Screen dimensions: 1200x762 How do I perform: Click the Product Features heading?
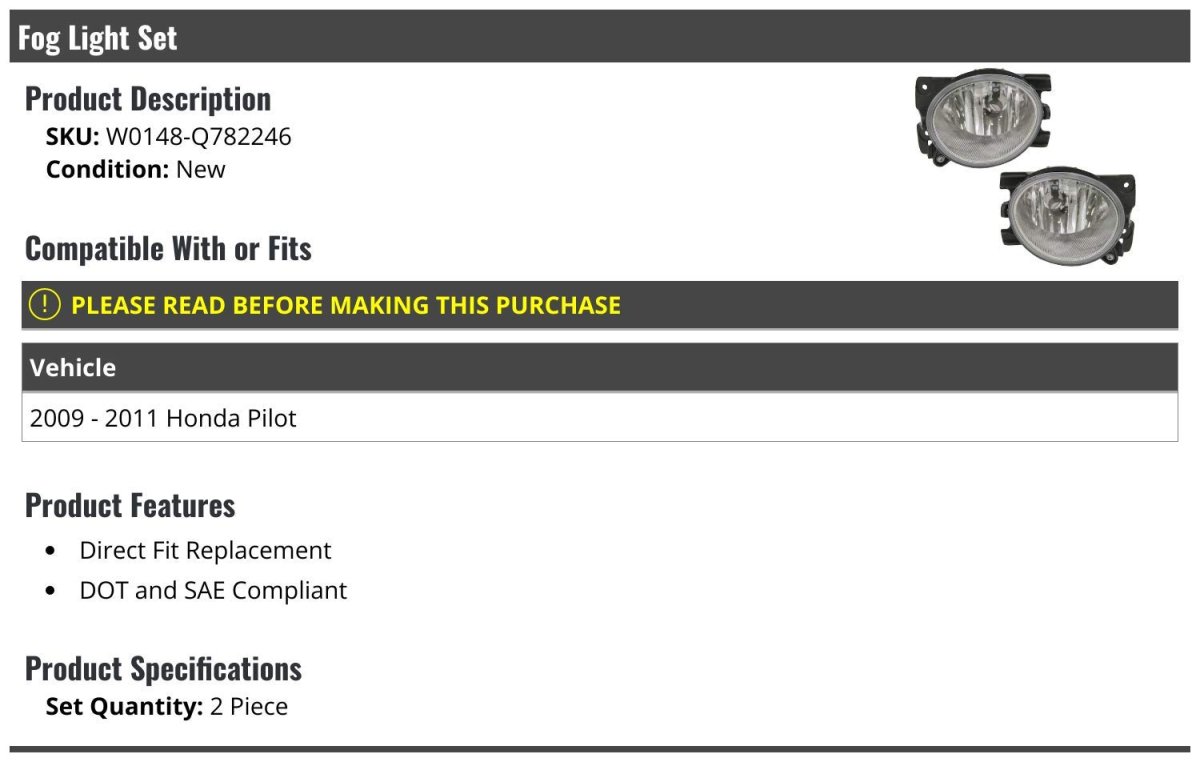[x=130, y=506]
